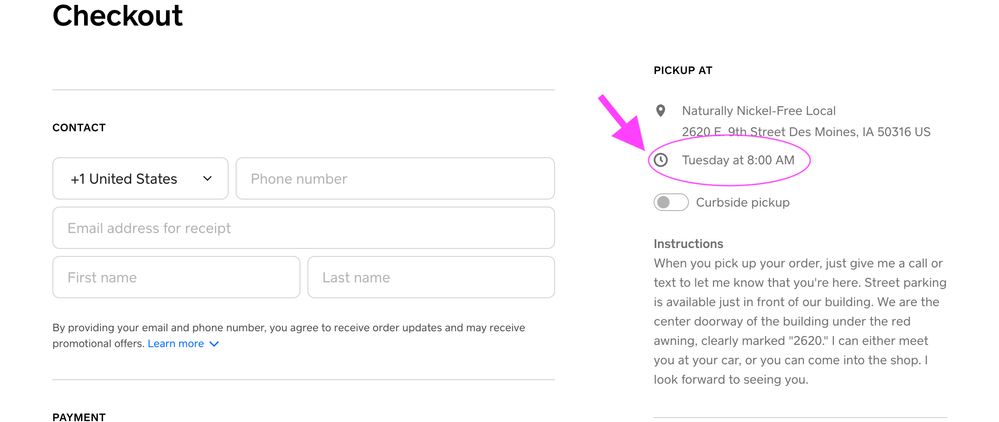Image resolution: width=999 pixels, height=422 pixels.
Task: Click the 2620 E. 9th Street address
Action: (x=806, y=132)
